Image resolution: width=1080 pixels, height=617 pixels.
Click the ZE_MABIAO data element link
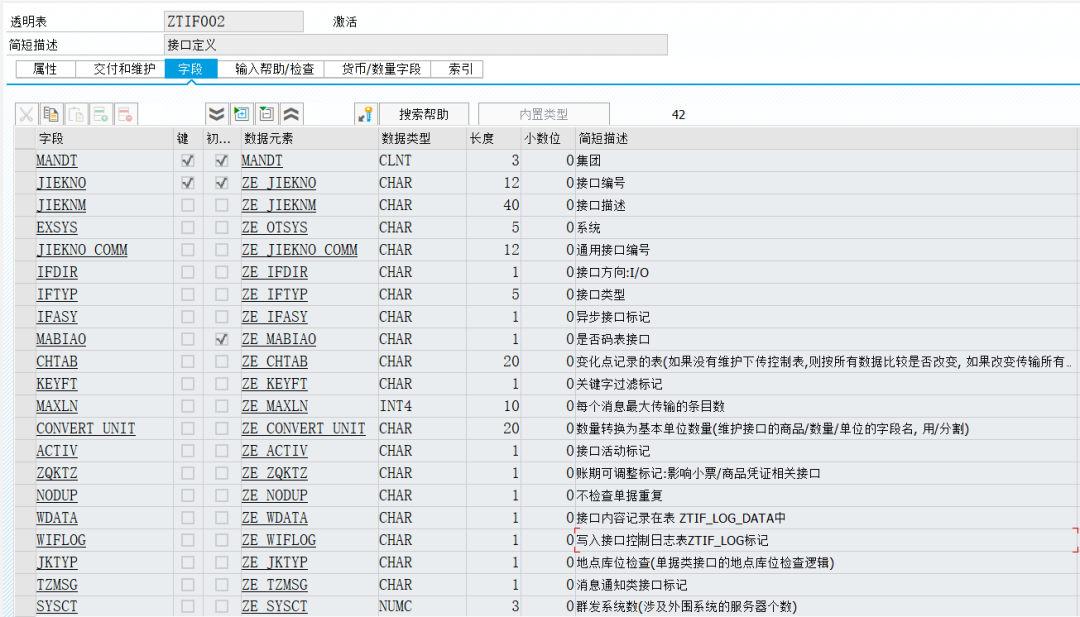coord(278,339)
